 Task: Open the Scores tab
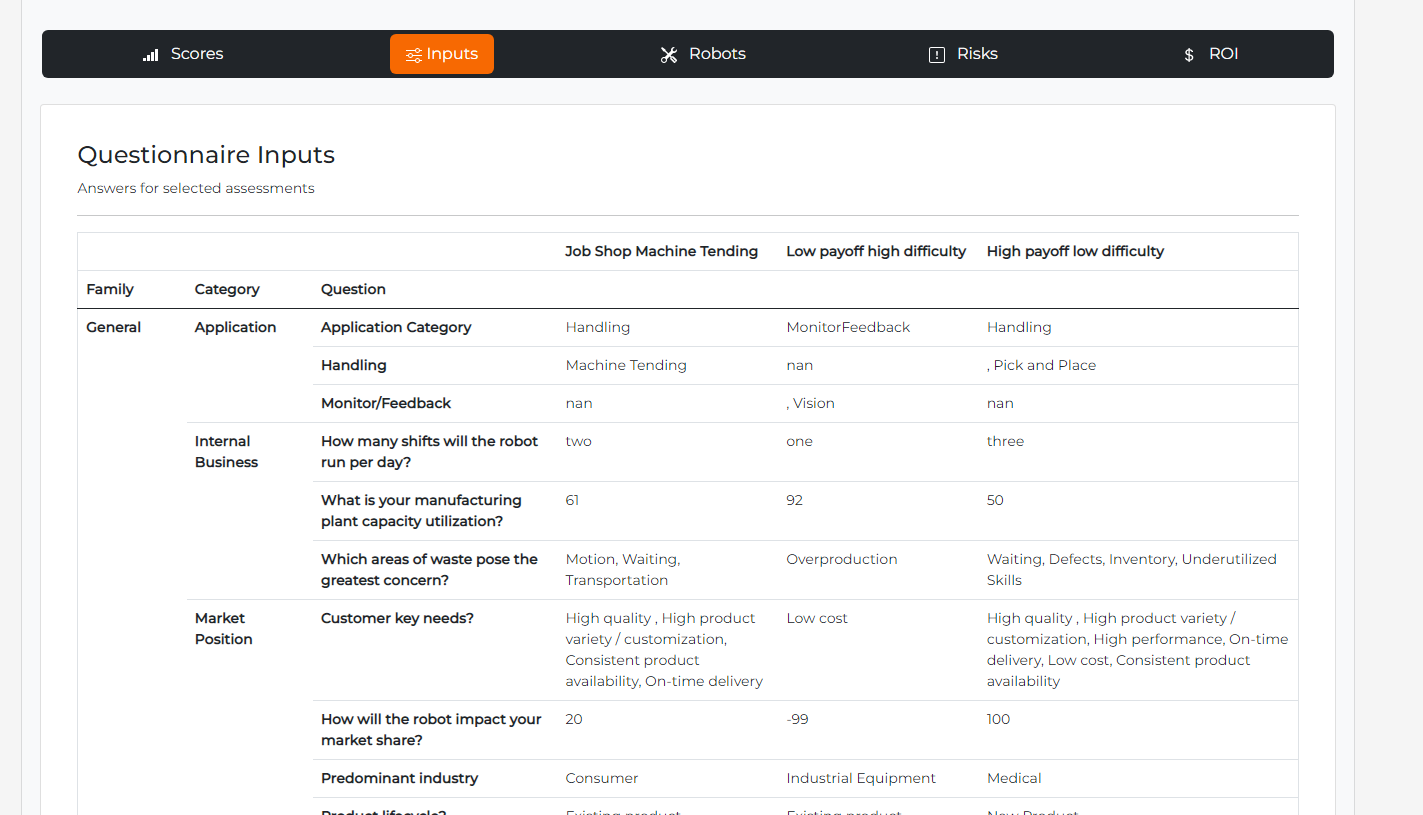tap(183, 54)
